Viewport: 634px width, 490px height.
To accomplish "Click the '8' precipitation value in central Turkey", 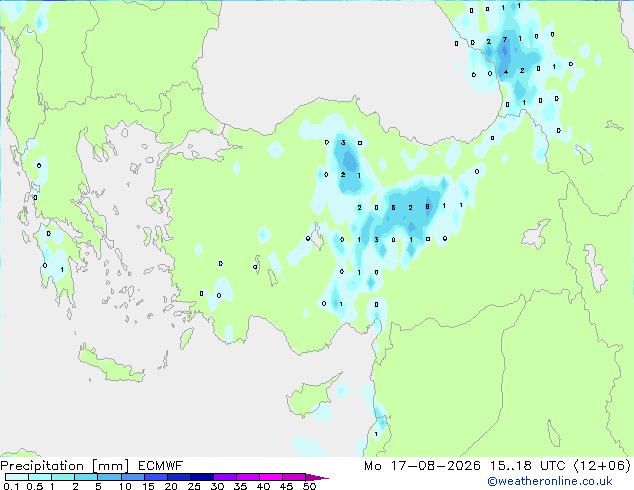I will coord(427,207).
